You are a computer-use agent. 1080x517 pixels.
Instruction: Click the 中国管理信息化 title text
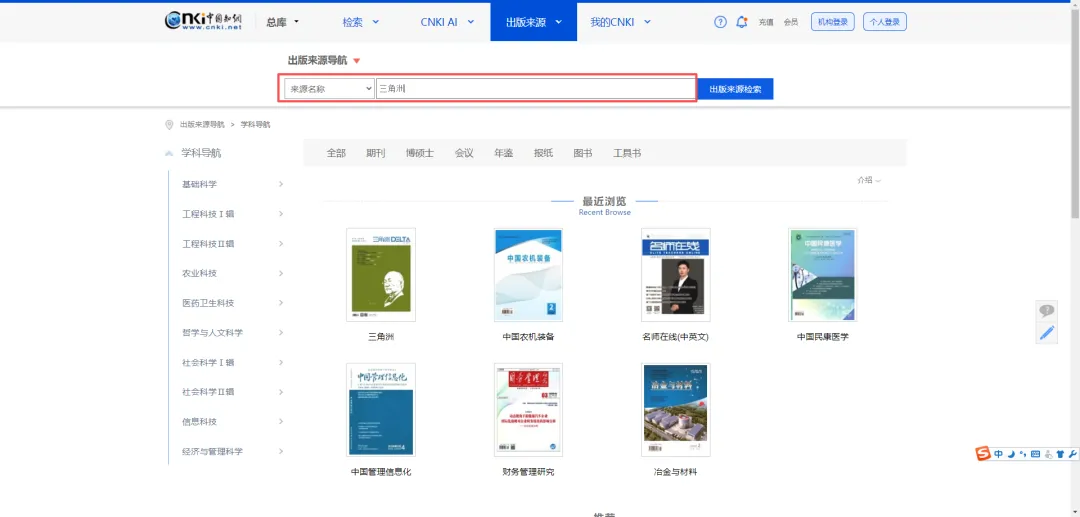click(381, 472)
